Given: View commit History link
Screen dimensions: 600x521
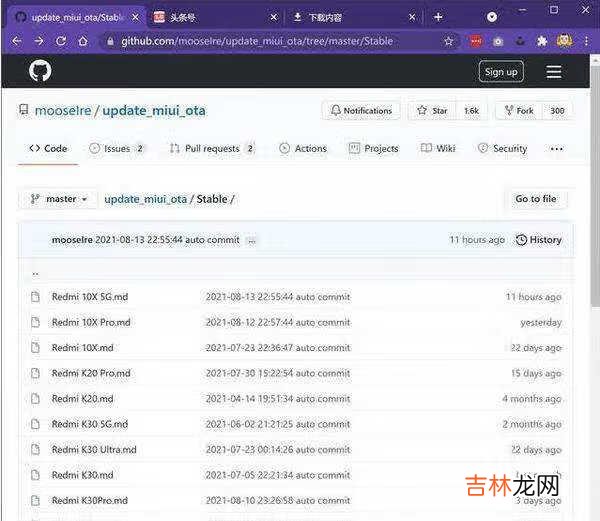Looking at the screenshot, I should pos(538,240).
